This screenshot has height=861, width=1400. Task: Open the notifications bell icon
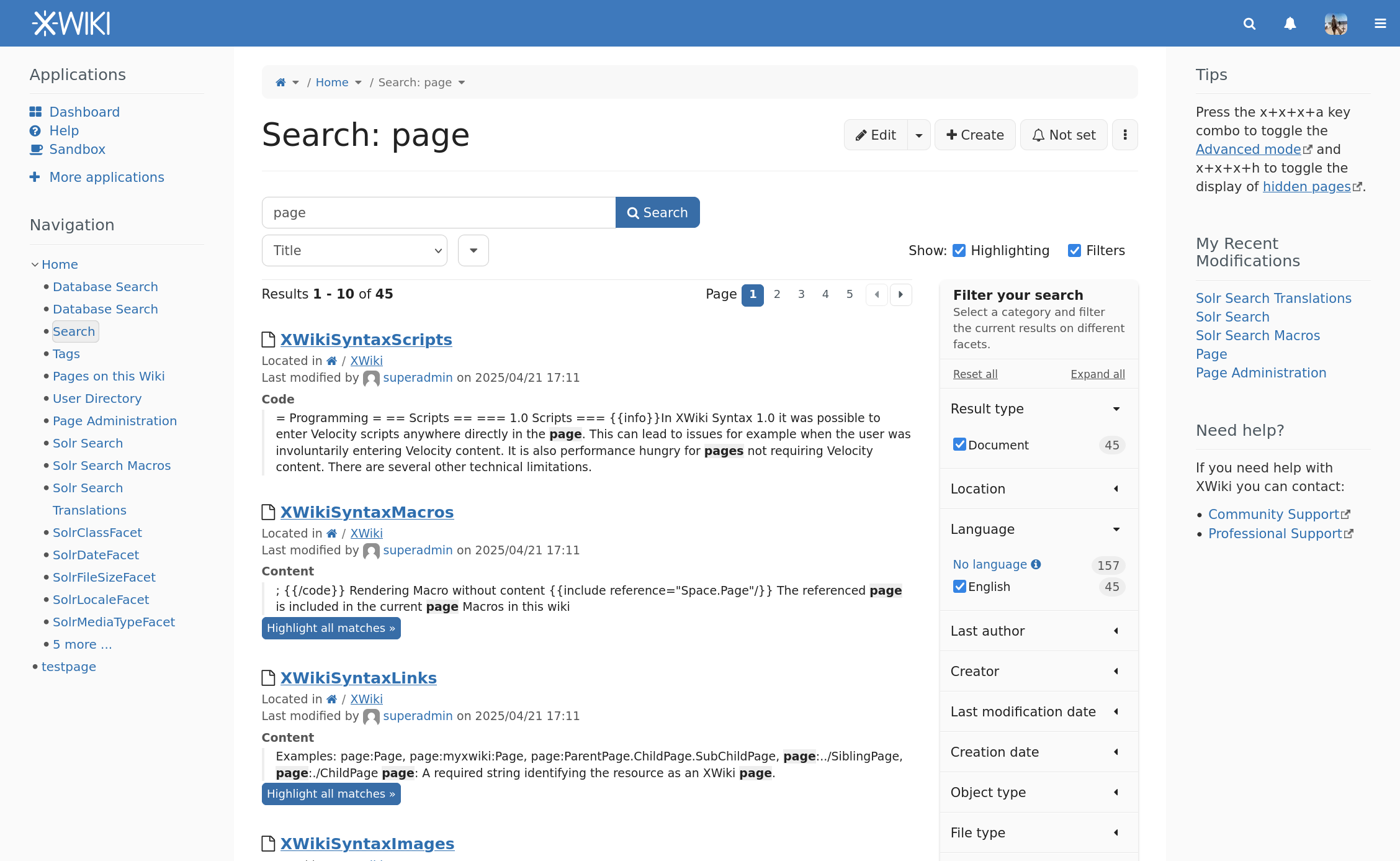[1290, 24]
